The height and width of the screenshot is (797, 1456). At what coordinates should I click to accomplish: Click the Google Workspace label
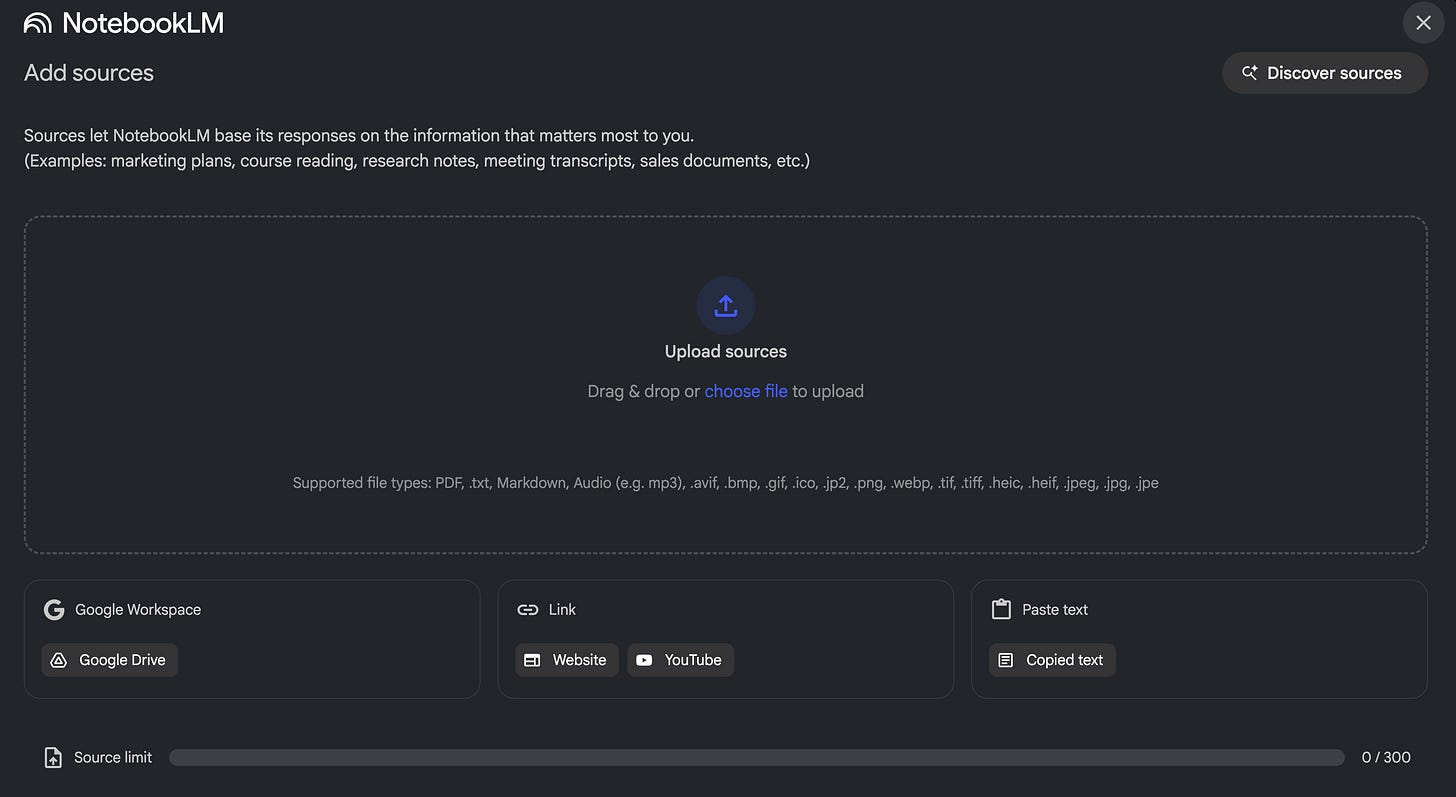click(138, 610)
